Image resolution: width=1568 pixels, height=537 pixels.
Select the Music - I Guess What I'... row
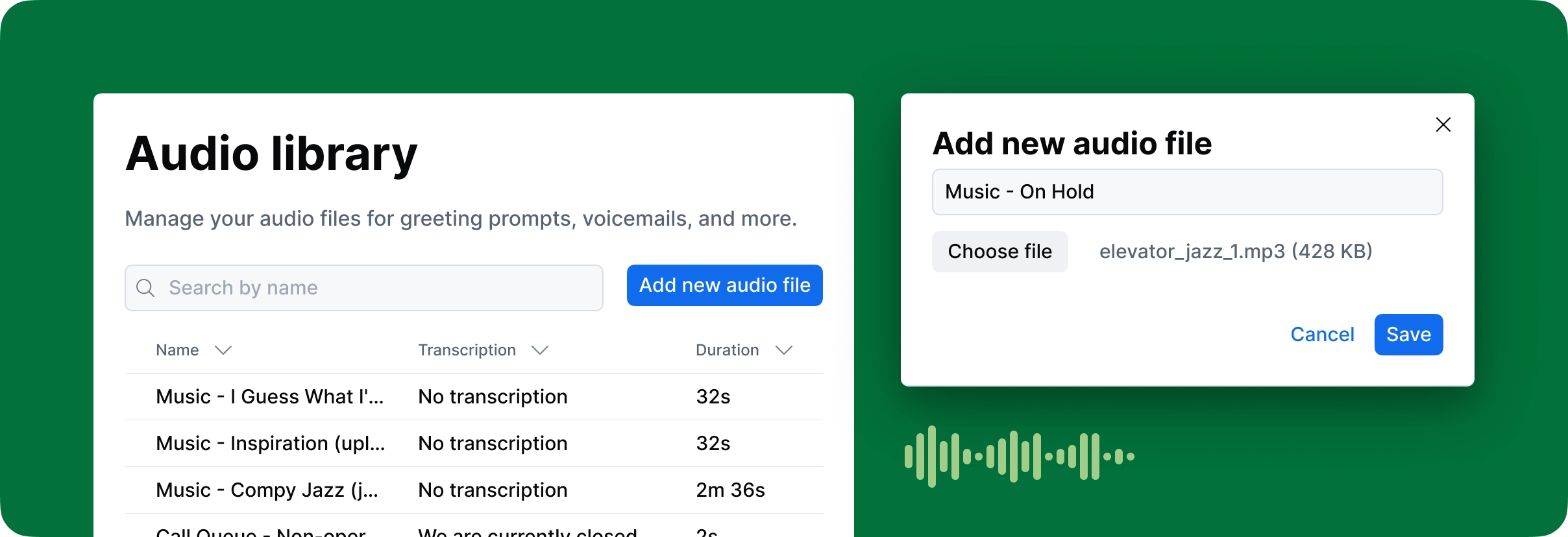pyautogui.click(x=270, y=397)
